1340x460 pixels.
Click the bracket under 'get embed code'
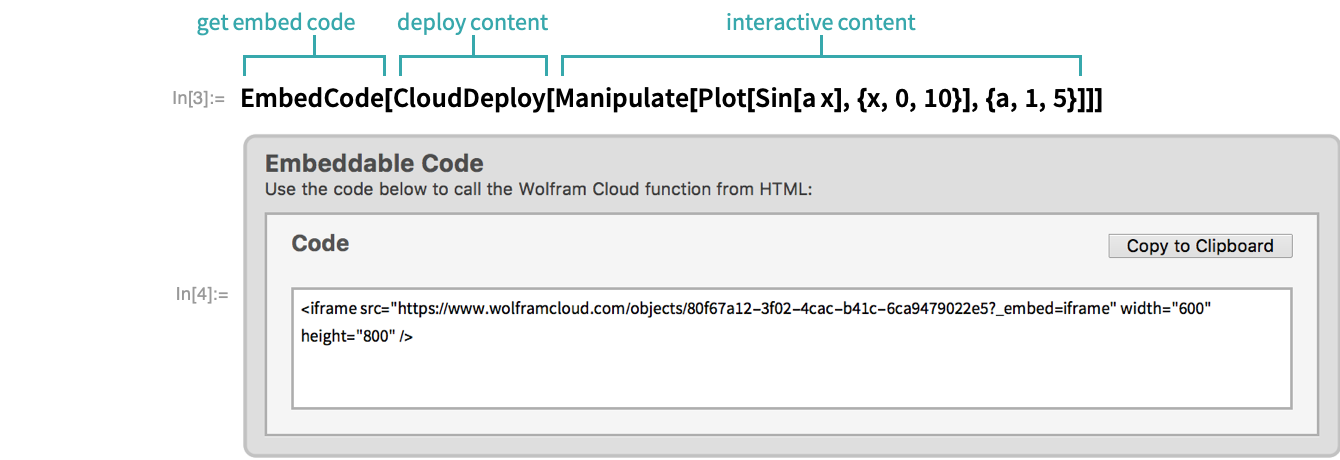pyautogui.click(x=314, y=58)
